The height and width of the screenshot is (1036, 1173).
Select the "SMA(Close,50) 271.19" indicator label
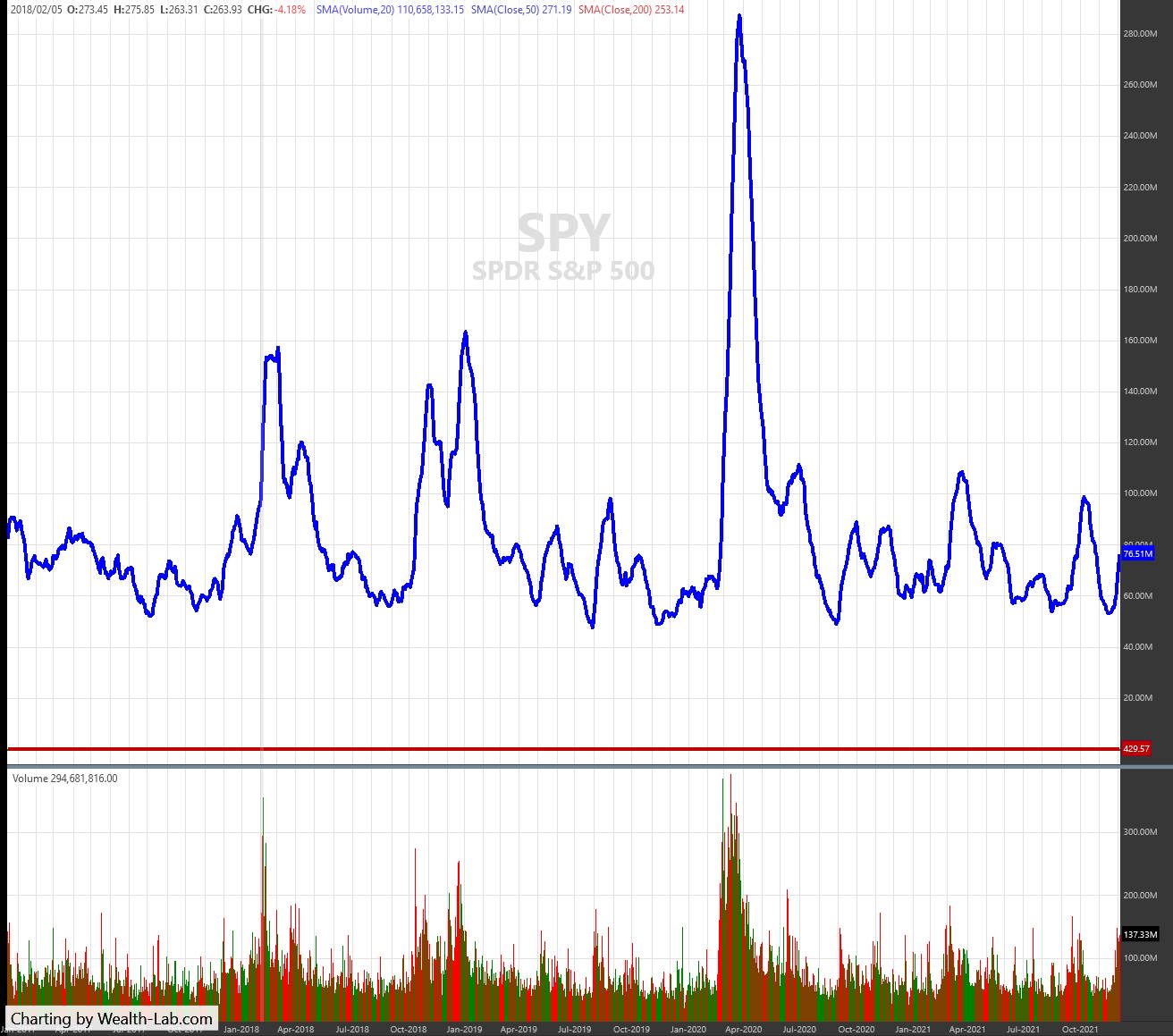click(x=521, y=10)
